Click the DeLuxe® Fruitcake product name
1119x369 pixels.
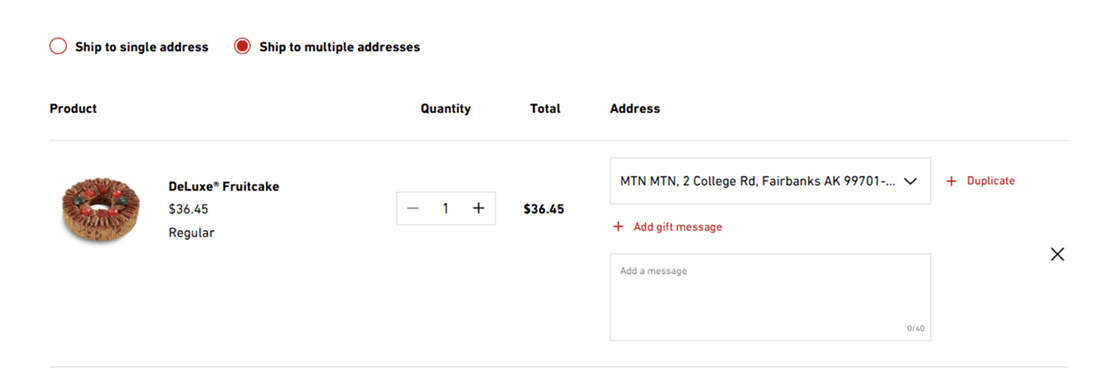[223, 187]
